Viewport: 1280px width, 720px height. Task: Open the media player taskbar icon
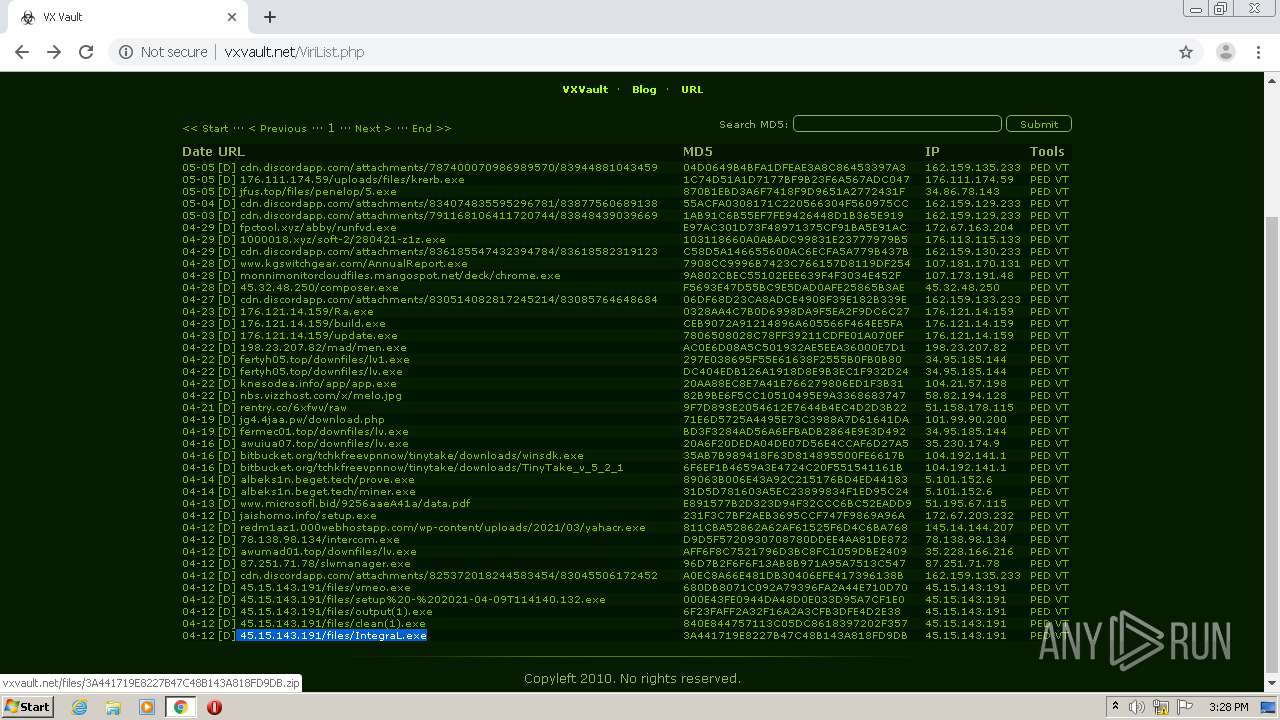(x=147, y=707)
